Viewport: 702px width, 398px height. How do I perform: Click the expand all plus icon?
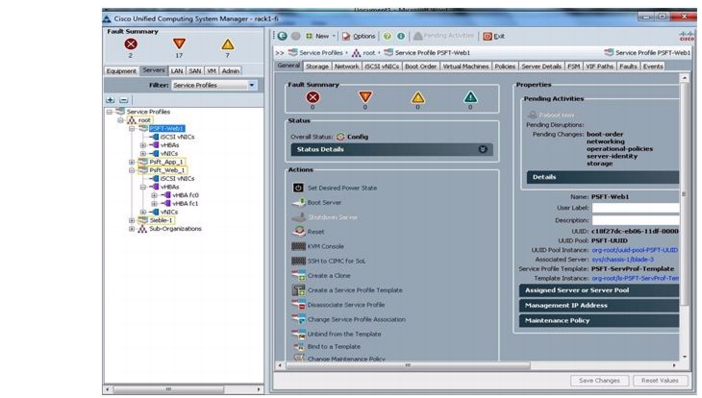tap(110, 100)
